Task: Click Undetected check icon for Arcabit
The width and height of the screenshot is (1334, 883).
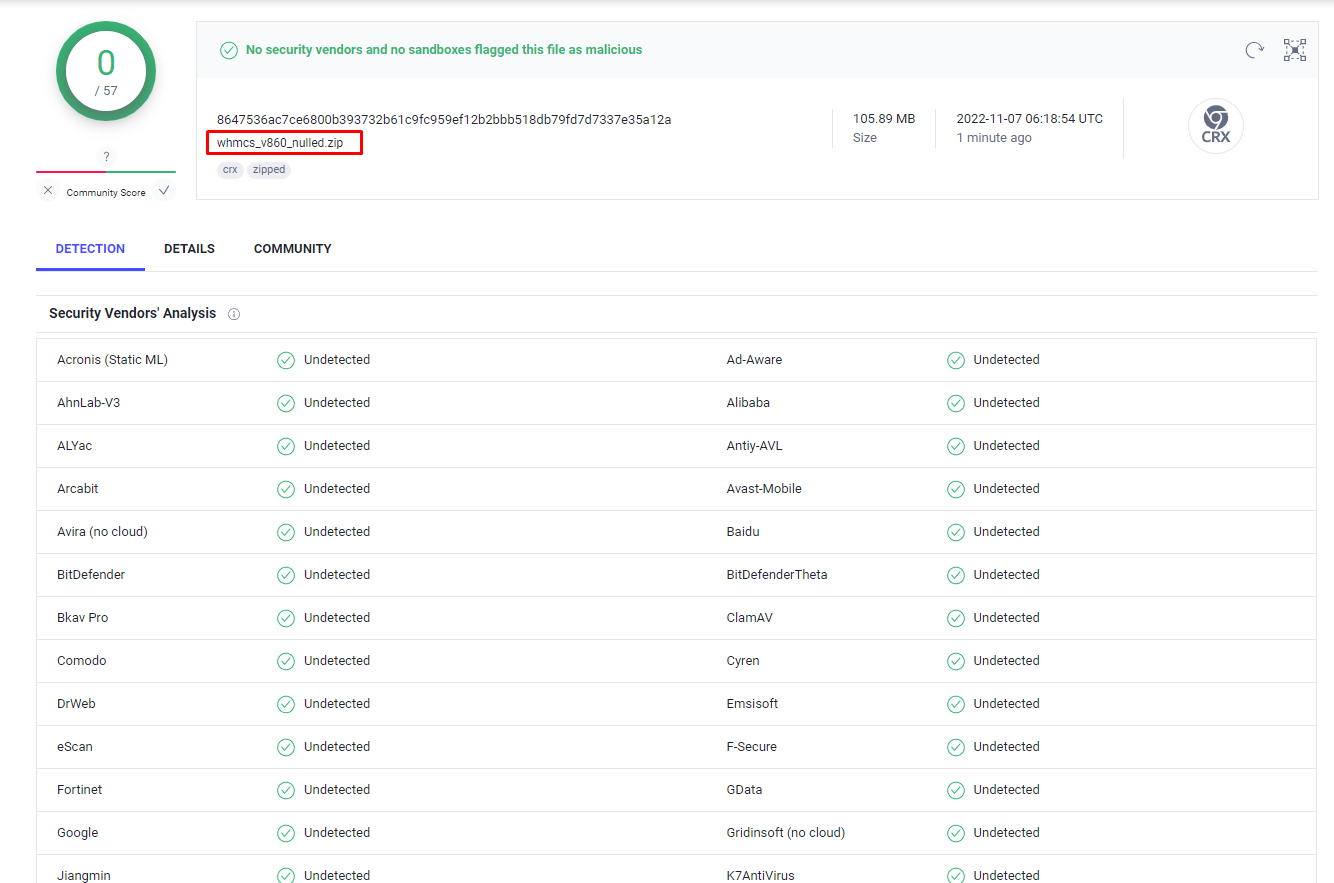Action: (x=286, y=489)
